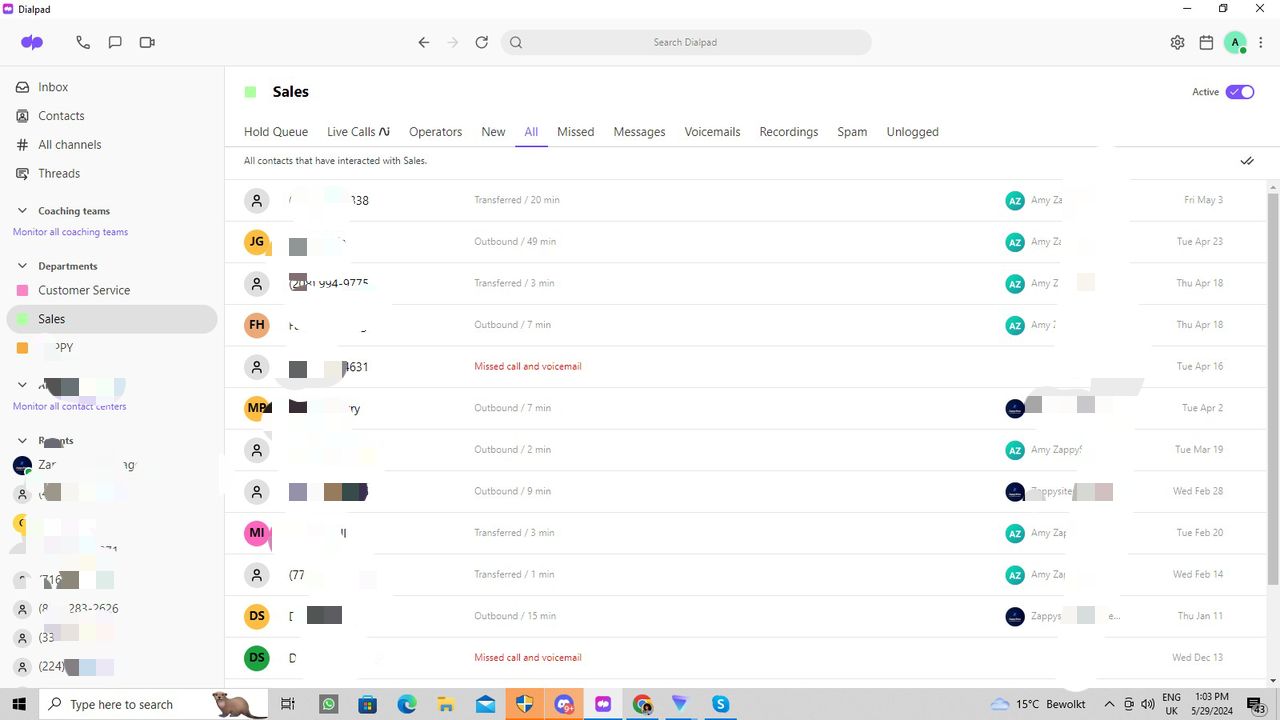Screen dimensions: 1280x720
Task: Open the JG contact avatar
Action: (257, 242)
